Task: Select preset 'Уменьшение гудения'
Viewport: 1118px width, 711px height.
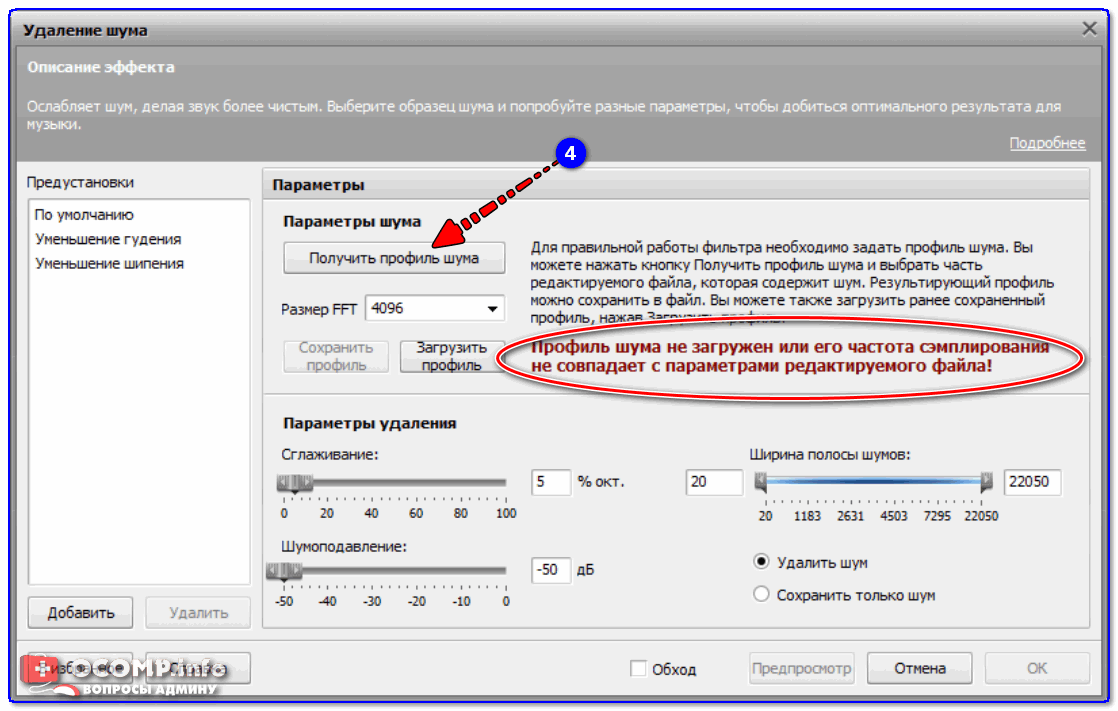Action: (x=108, y=239)
